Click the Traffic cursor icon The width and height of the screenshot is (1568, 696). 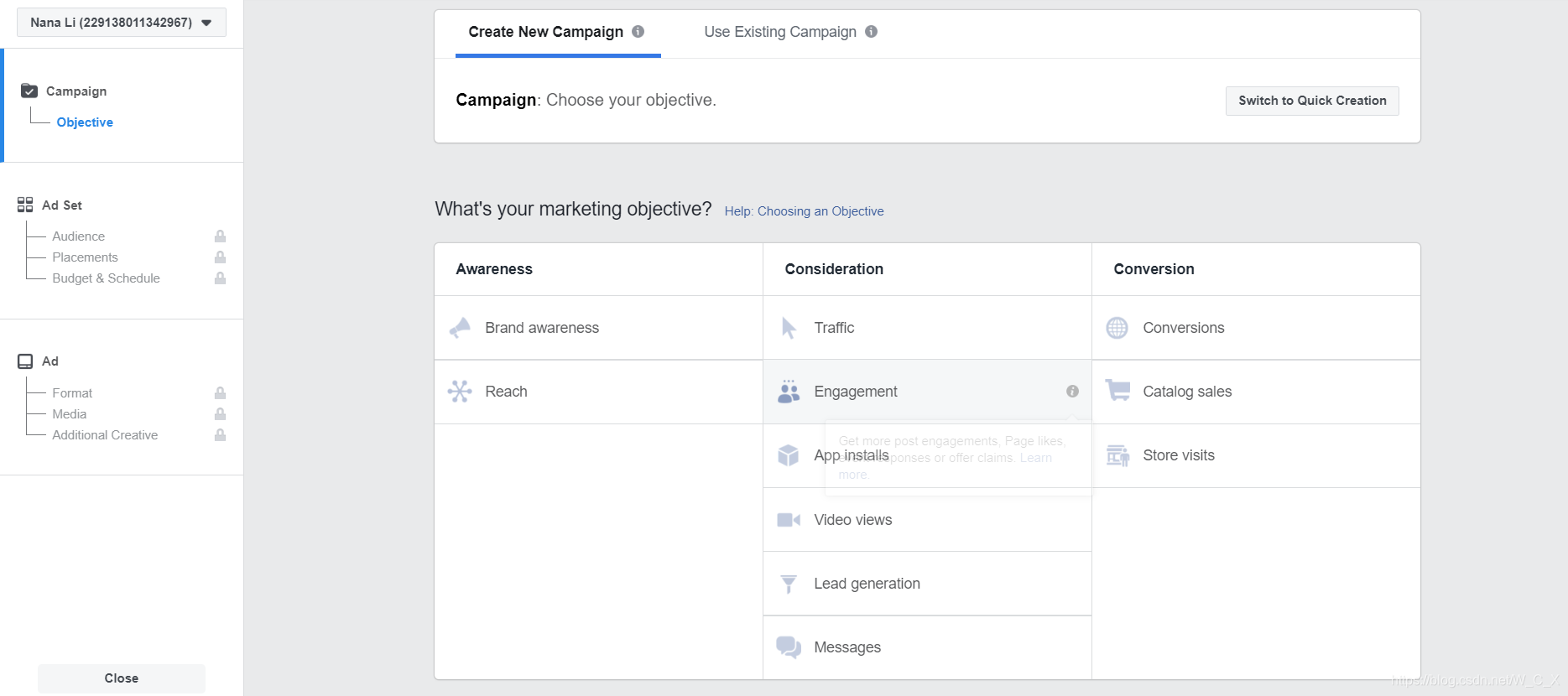(789, 328)
